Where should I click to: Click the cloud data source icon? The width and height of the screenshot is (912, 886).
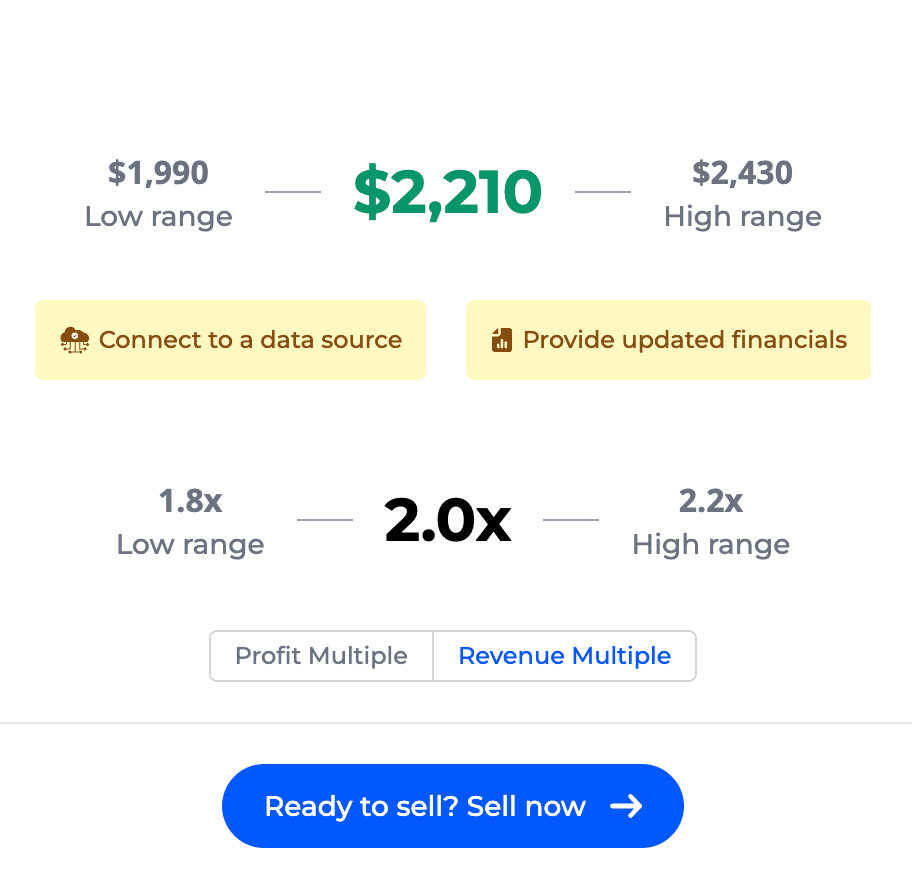coord(75,340)
